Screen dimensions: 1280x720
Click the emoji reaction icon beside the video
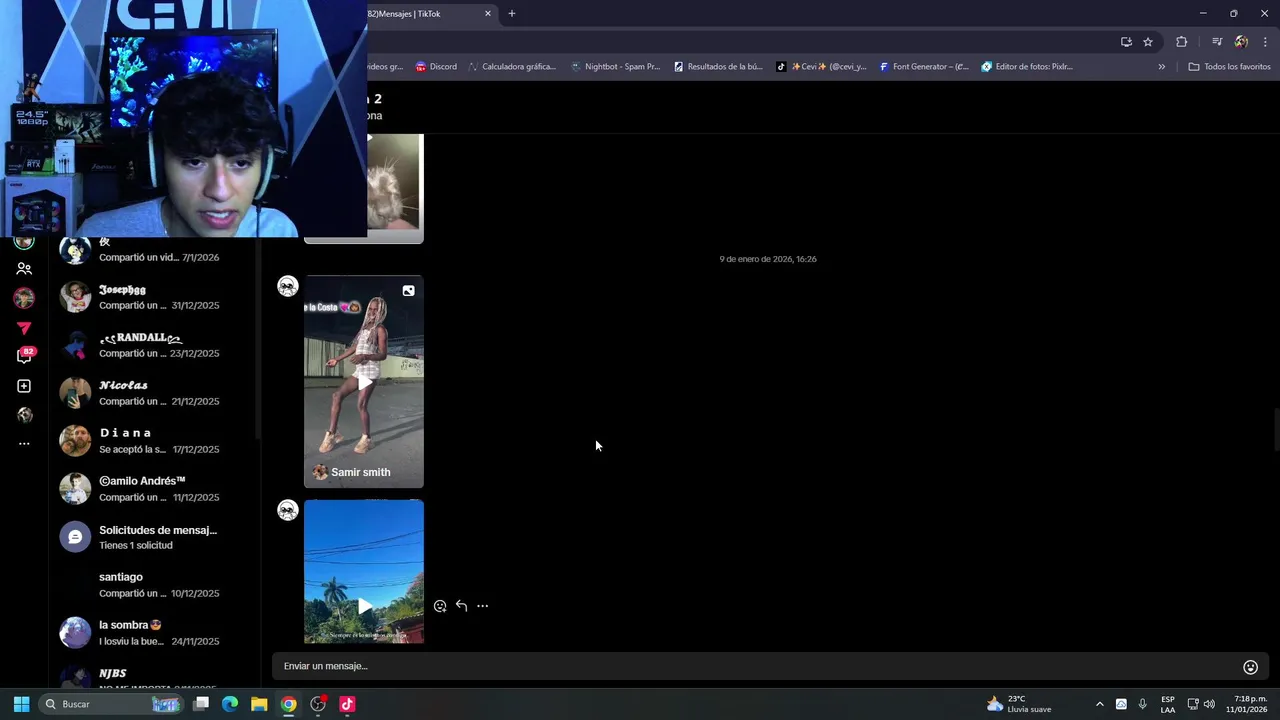click(x=440, y=606)
